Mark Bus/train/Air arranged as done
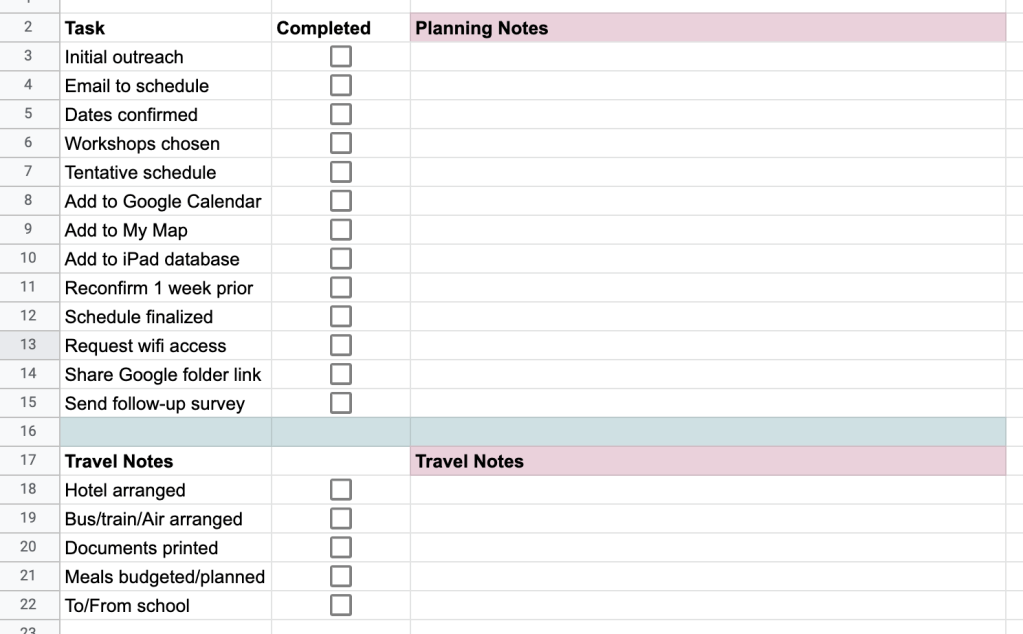Image resolution: width=1023 pixels, height=634 pixels. [340, 518]
